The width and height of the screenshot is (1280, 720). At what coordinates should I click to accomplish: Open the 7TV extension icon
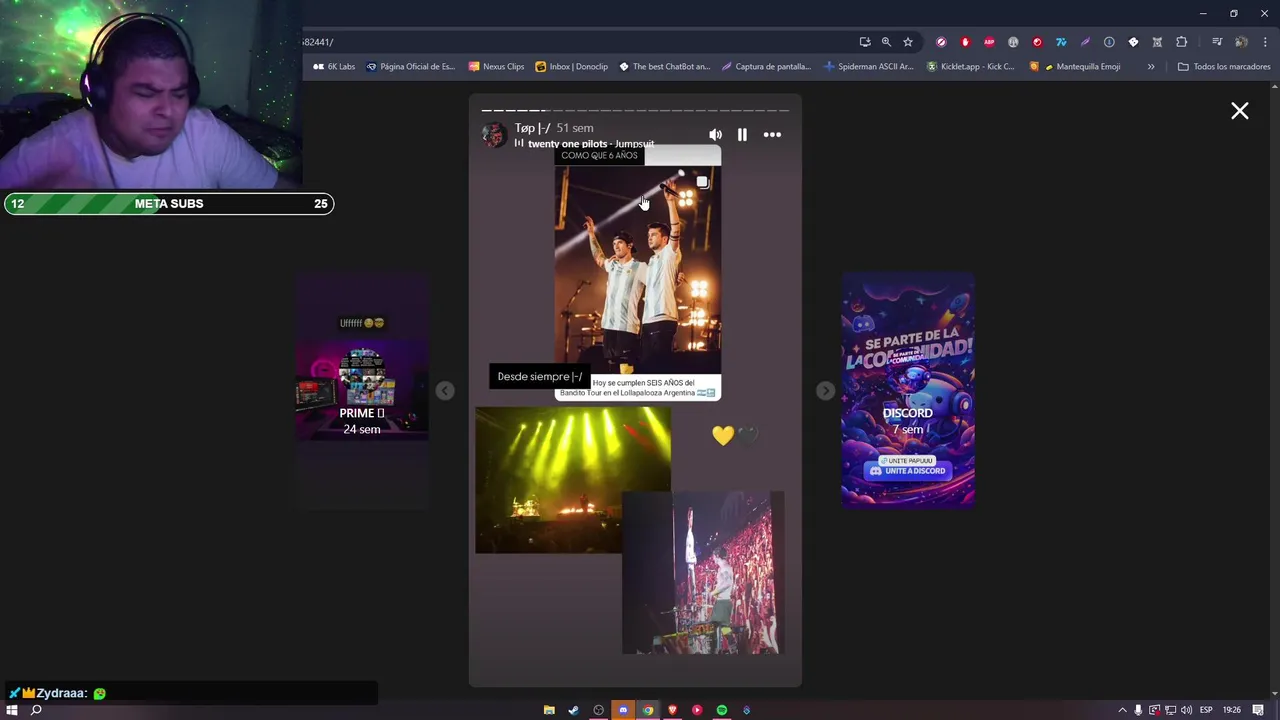pos(1061,42)
